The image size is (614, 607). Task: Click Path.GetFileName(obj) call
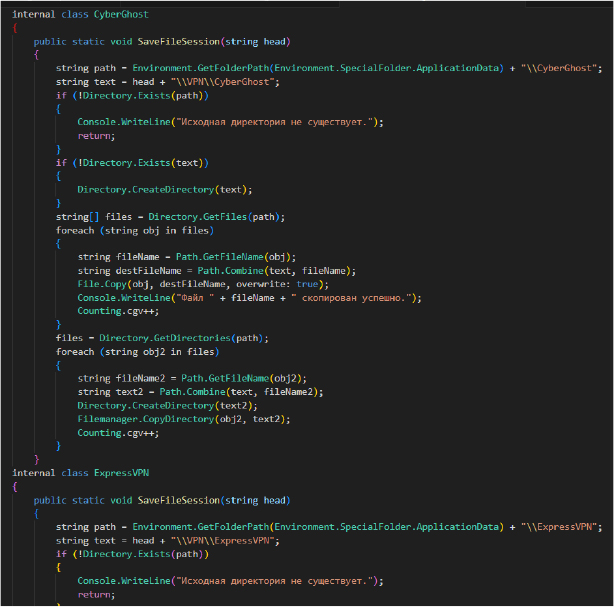[x=233, y=257]
